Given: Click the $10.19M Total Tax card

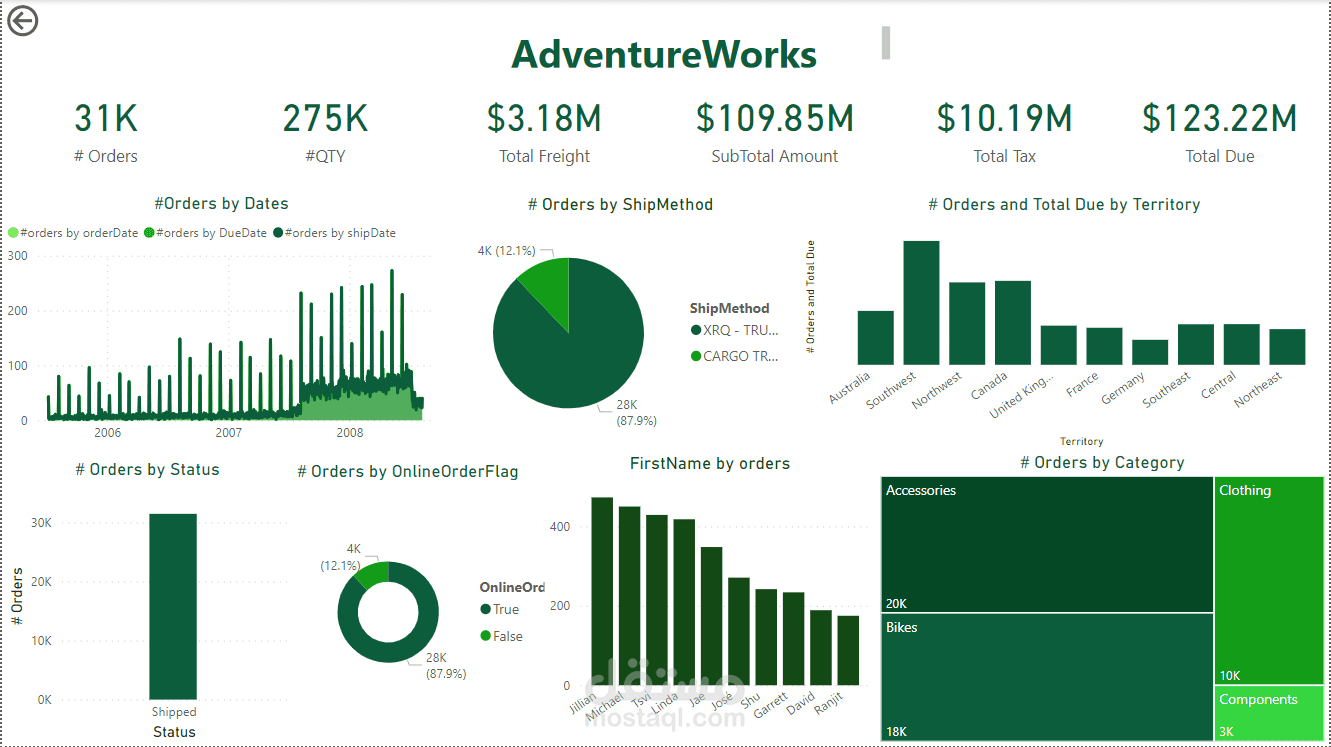Looking at the screenshot, I should point(1004,132).
